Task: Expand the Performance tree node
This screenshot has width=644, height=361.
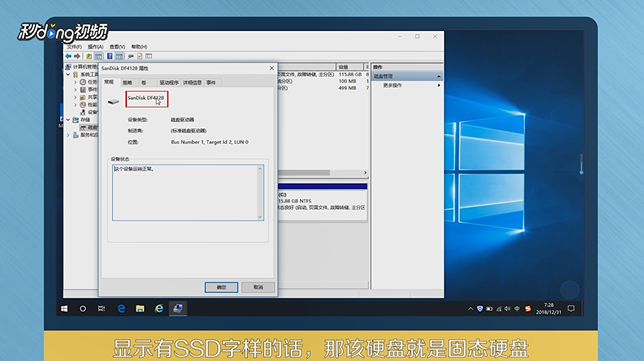Action: point(76,105)
